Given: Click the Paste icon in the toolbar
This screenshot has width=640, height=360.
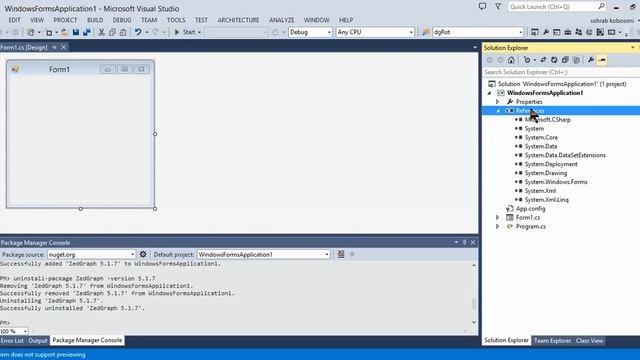Looking at the screenshot, I should tap(123, 32).
